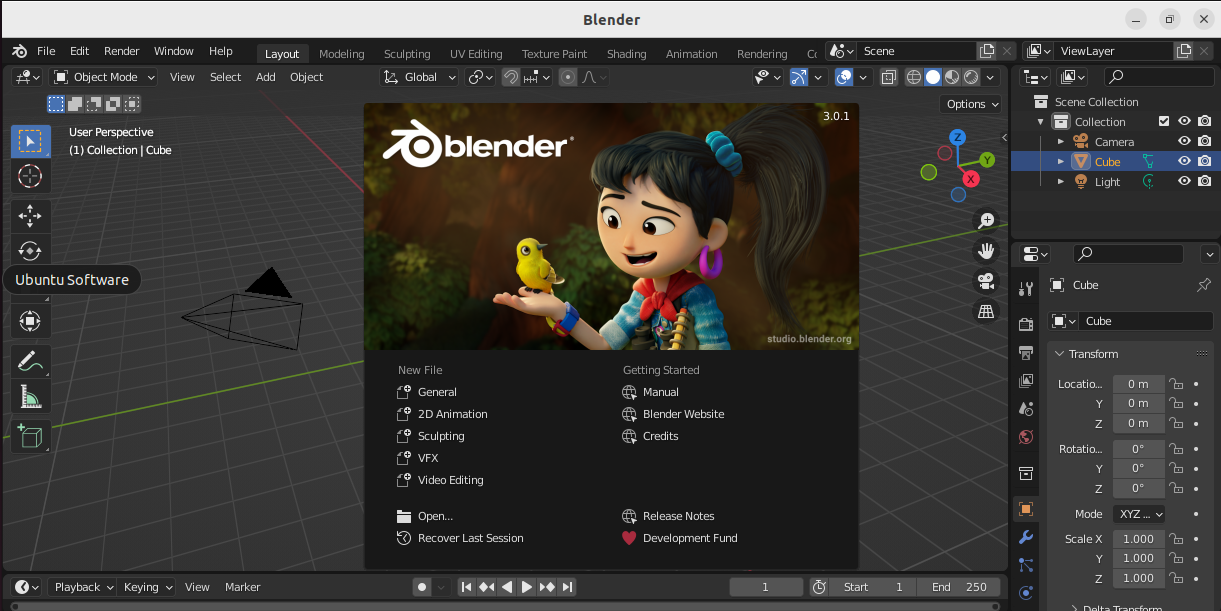Open the Render Properties tab
This screenshot has width=1221, height=611.
pos(1026,323)
